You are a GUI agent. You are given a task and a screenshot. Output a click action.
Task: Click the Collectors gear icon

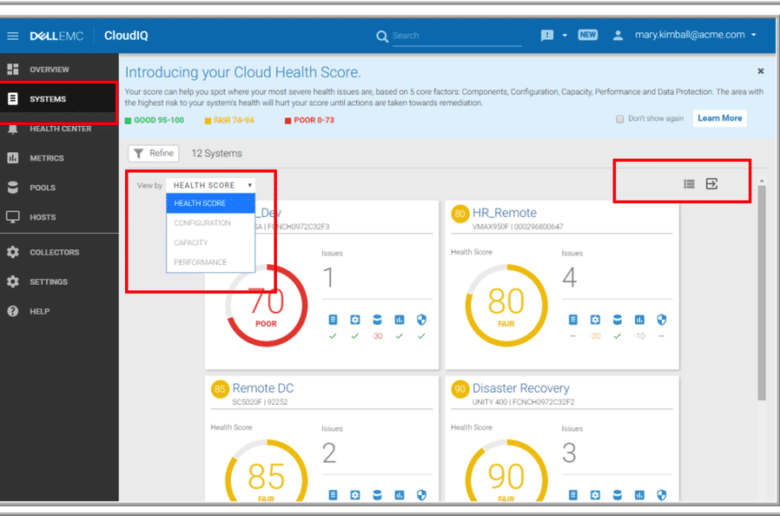(13, 252)
